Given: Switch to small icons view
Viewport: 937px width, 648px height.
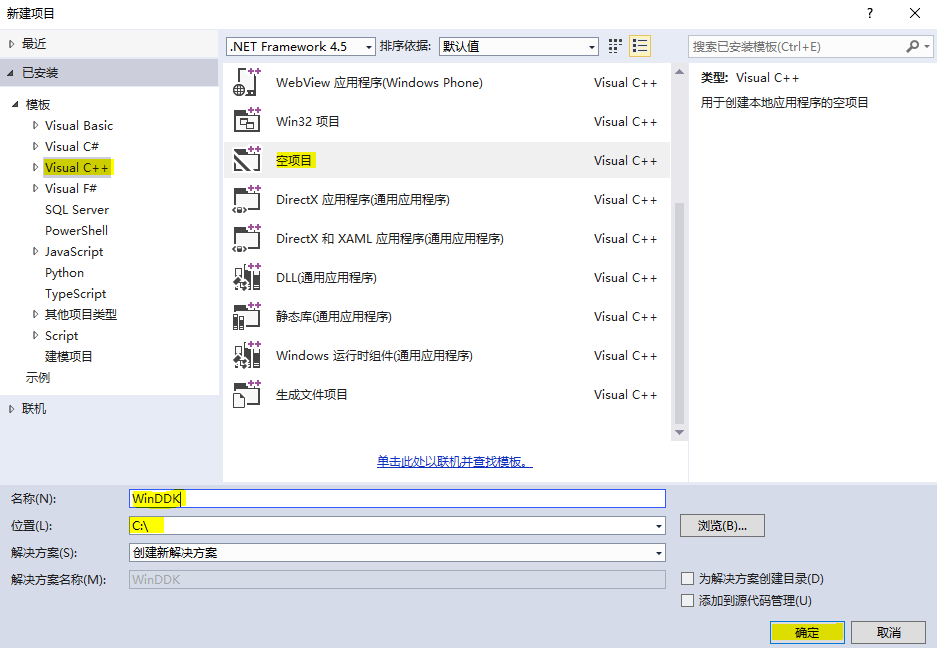Looking at the screenshot, I should pyautogui.click(x=615, y=46).
